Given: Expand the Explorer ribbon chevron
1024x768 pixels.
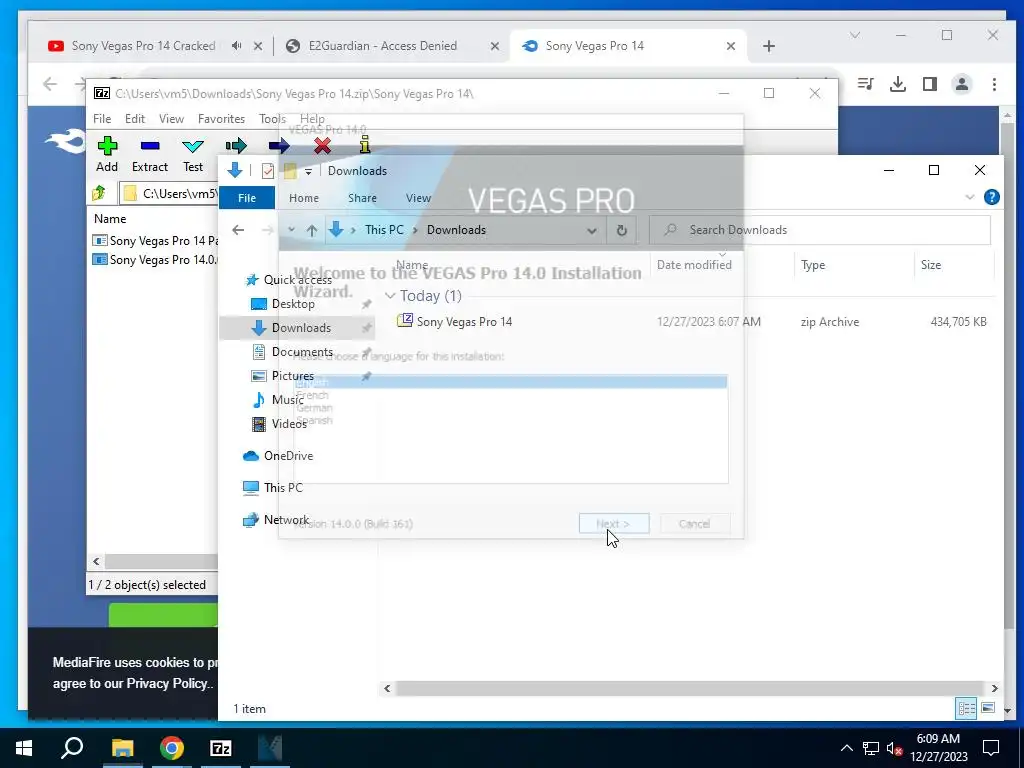Looking at the screenshot, I should 970,197.
